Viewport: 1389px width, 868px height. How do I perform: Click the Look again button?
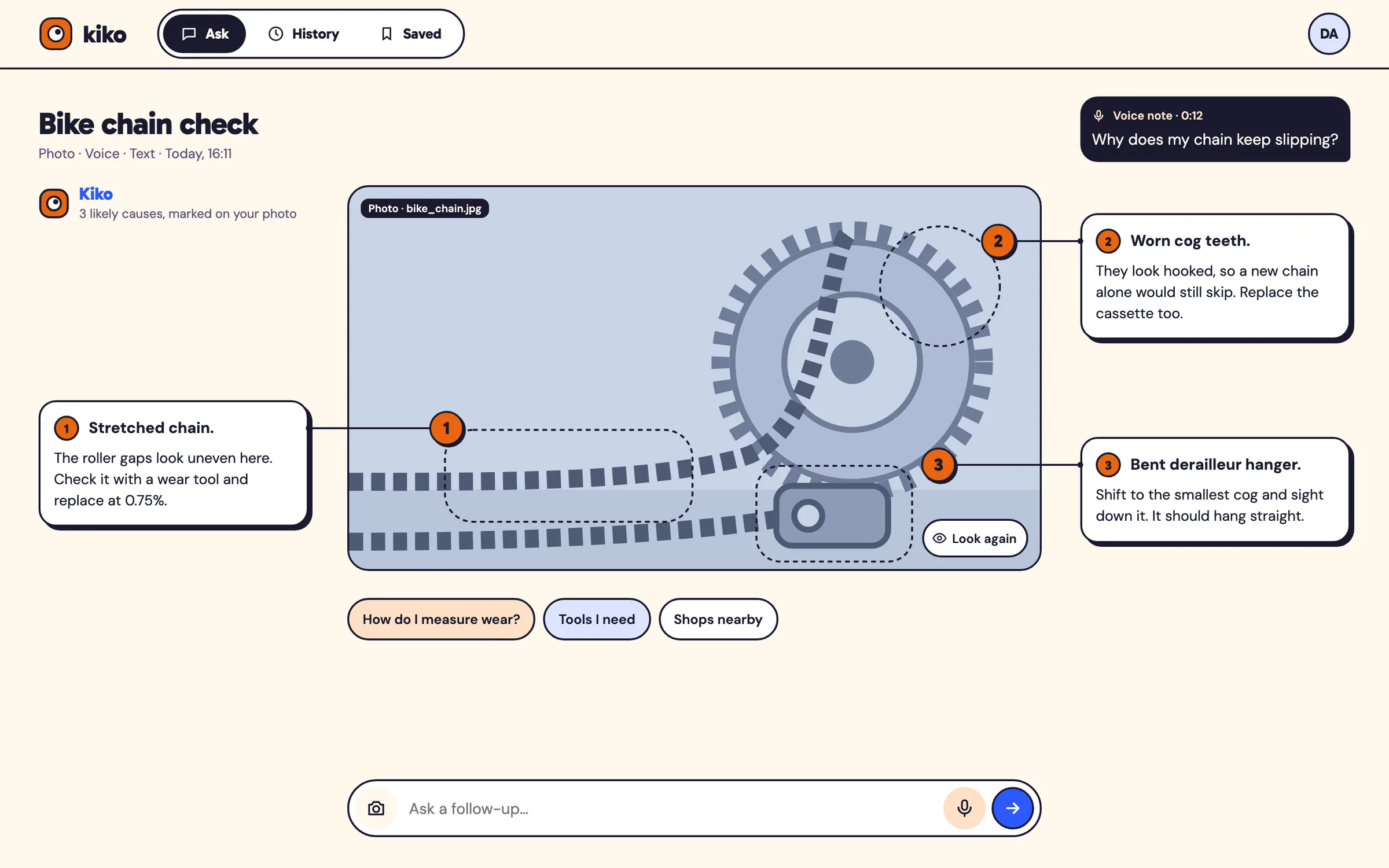tap(975, 538)
